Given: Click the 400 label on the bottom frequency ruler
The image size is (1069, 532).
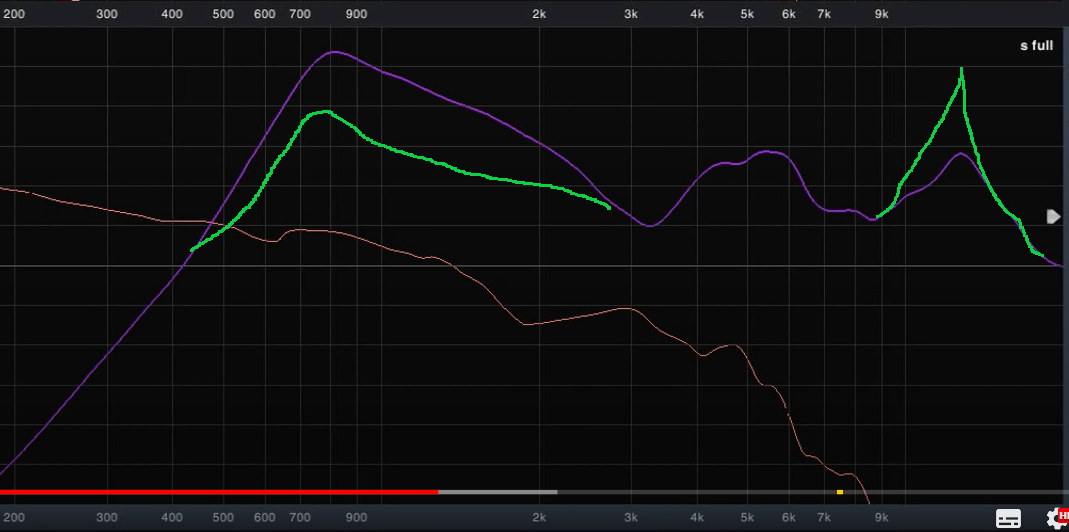Looking at the screenshot, I should (172, 518).
